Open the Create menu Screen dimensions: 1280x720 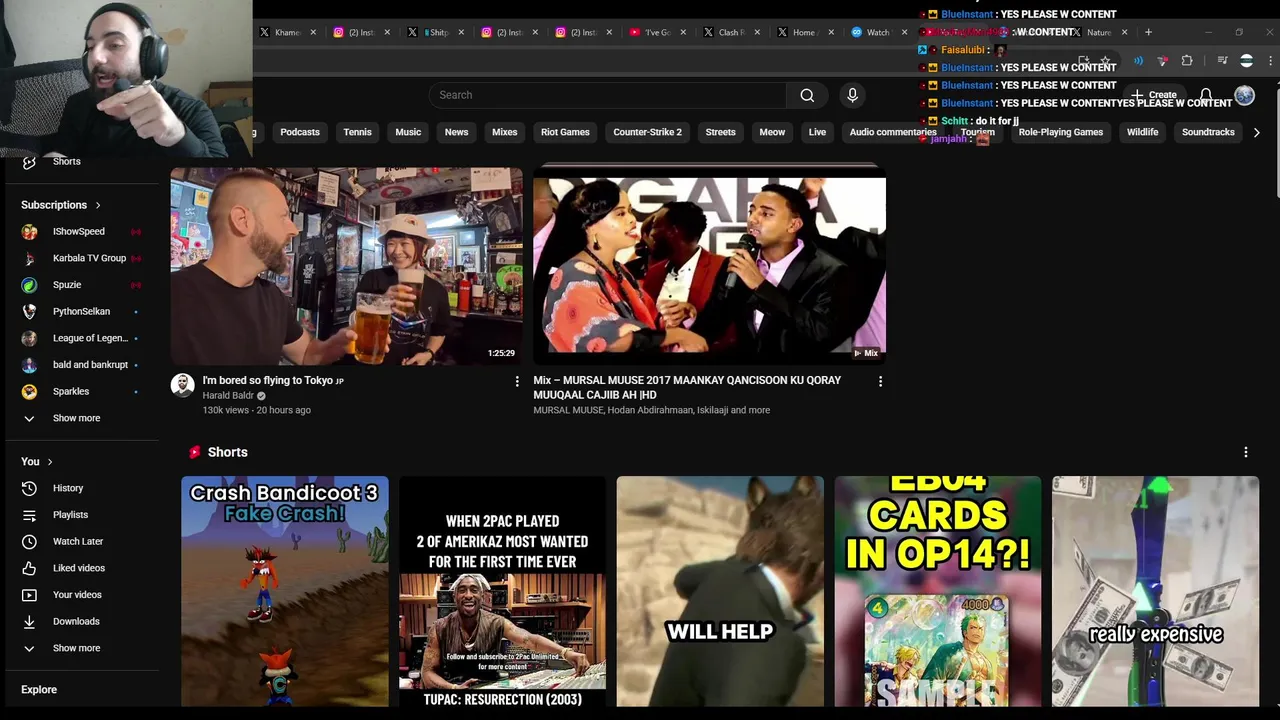1154,95
